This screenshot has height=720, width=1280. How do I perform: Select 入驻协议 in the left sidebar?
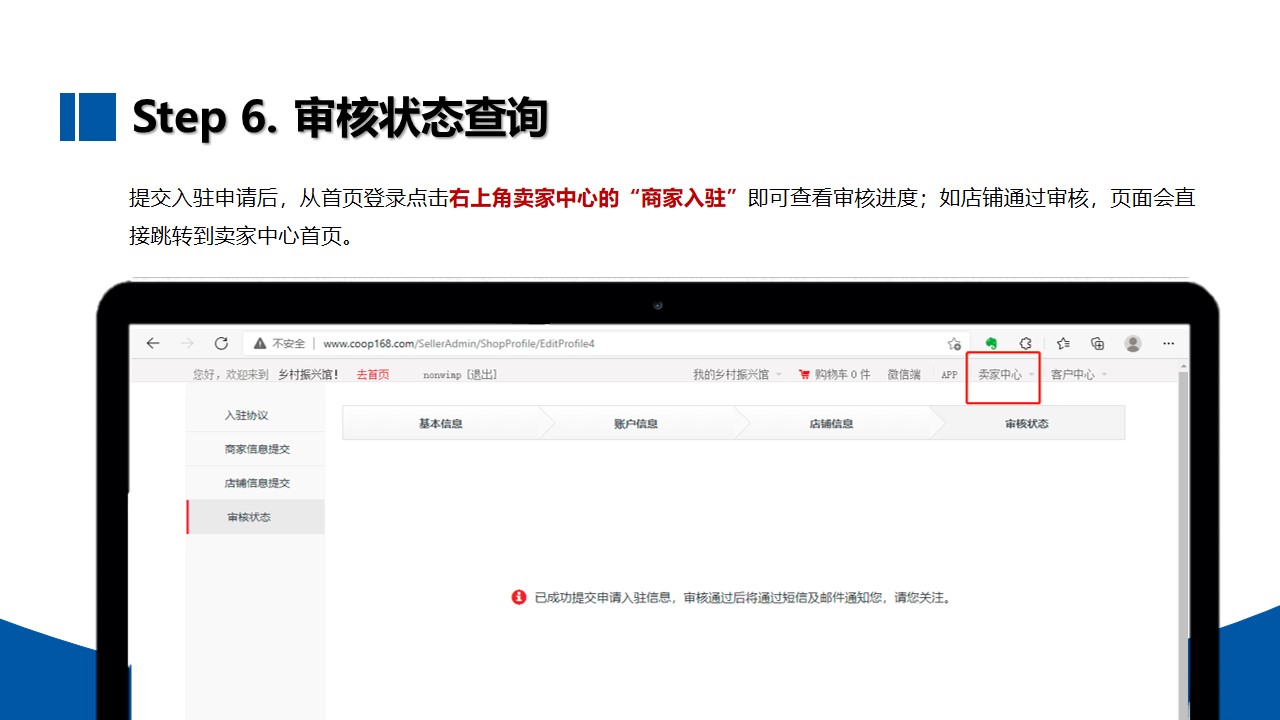pos(246,415)
